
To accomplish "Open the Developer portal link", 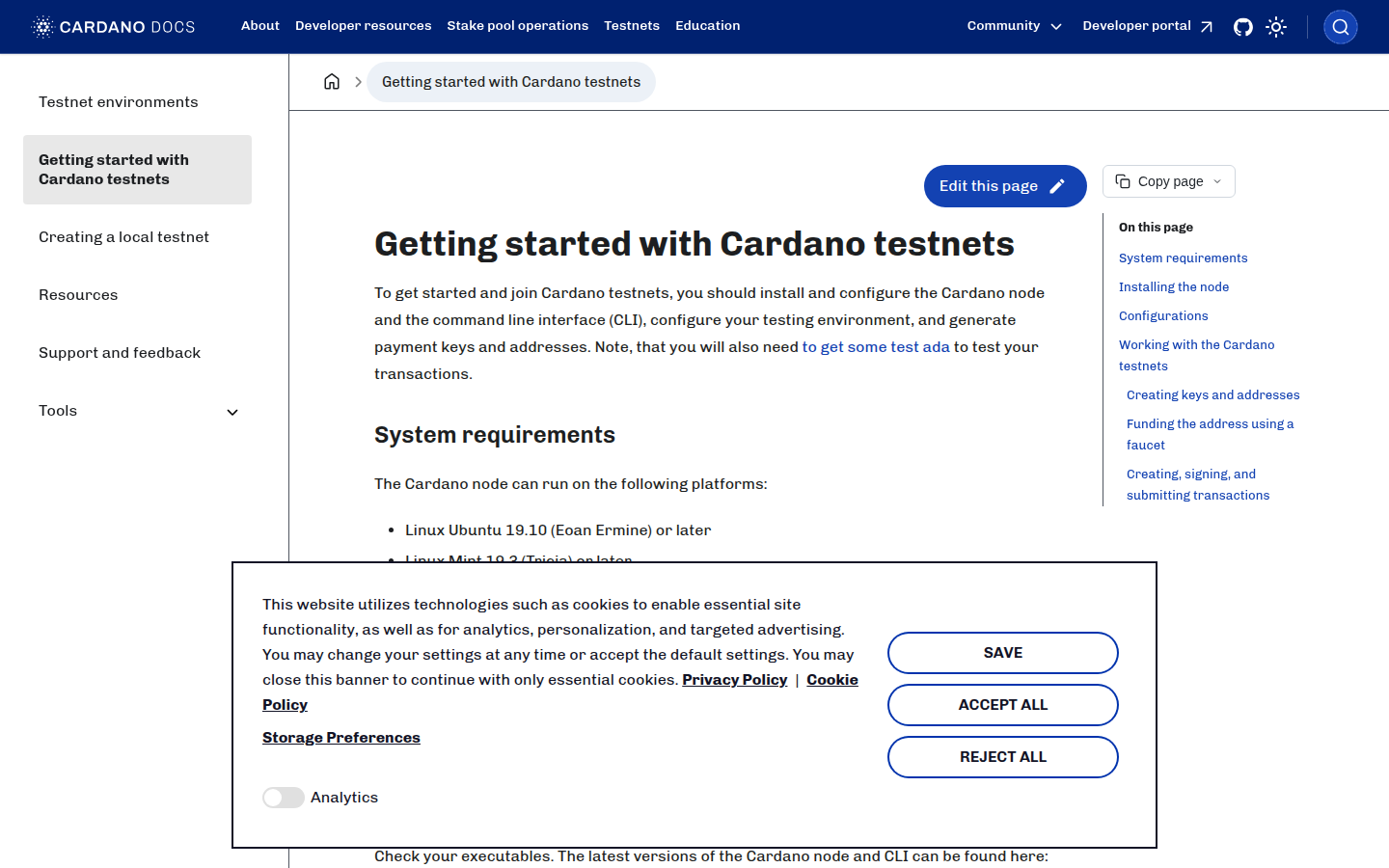I will (1148, 26).
